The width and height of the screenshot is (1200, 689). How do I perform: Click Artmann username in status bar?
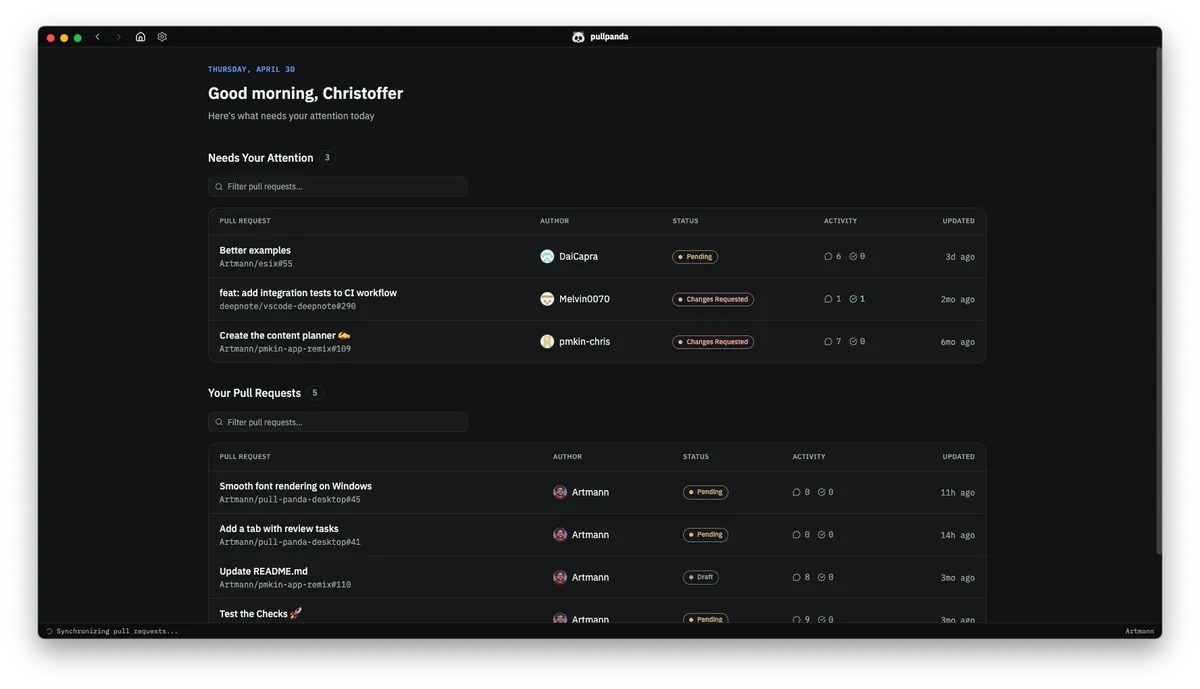pyautogui.click(x=1139, y=631)
